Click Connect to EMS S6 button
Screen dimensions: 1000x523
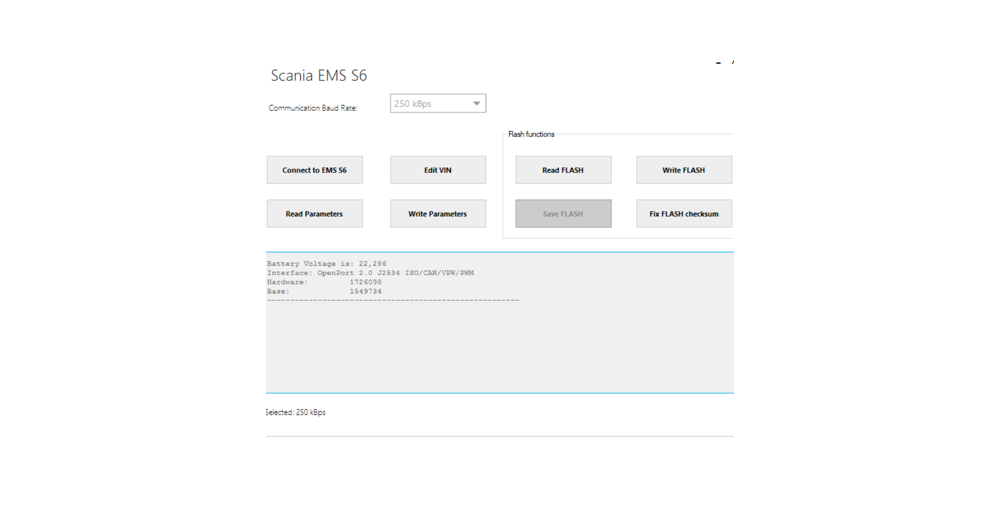[314, 170]
